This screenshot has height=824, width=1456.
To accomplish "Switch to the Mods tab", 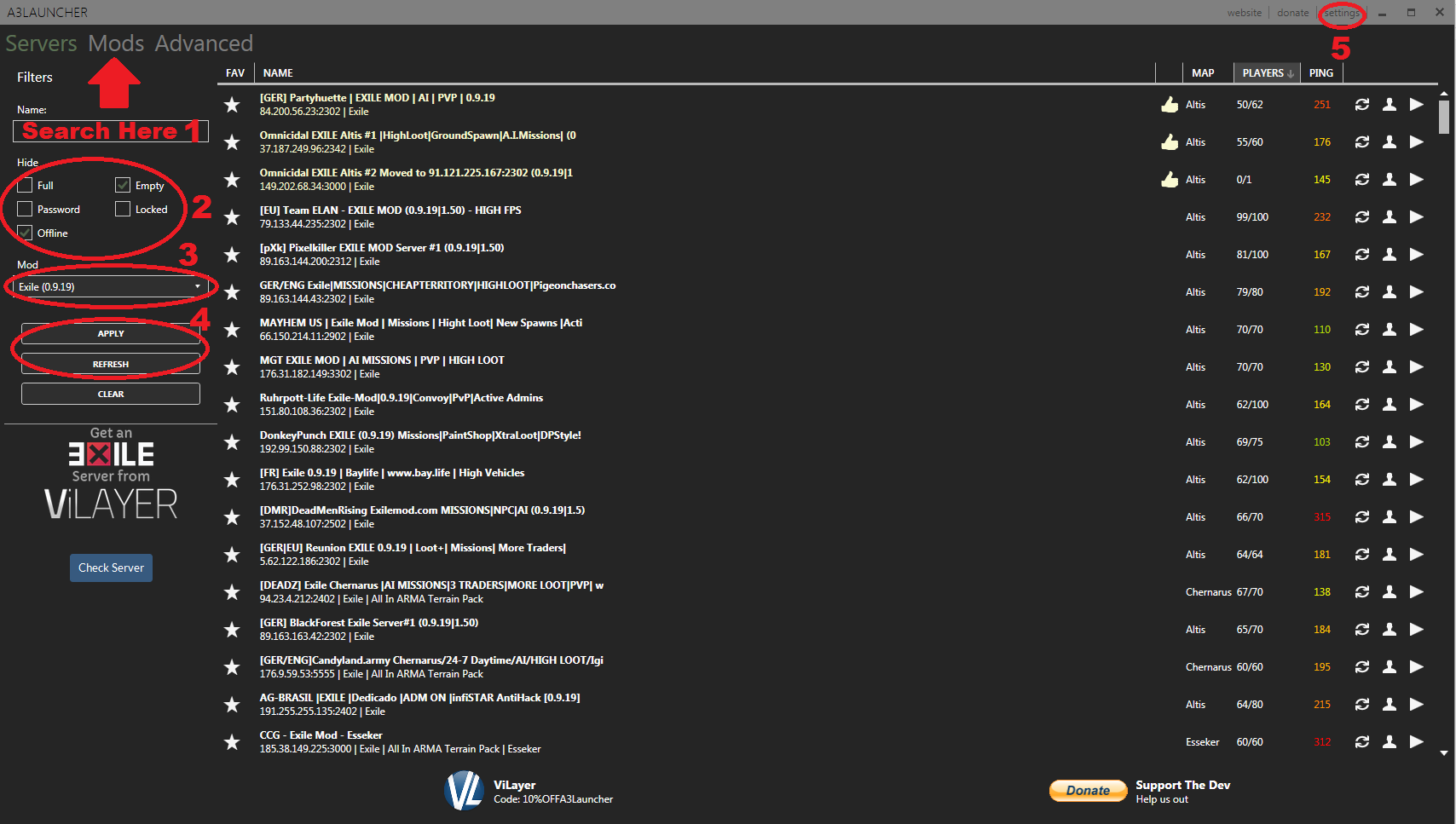I will tap(116, 43).
